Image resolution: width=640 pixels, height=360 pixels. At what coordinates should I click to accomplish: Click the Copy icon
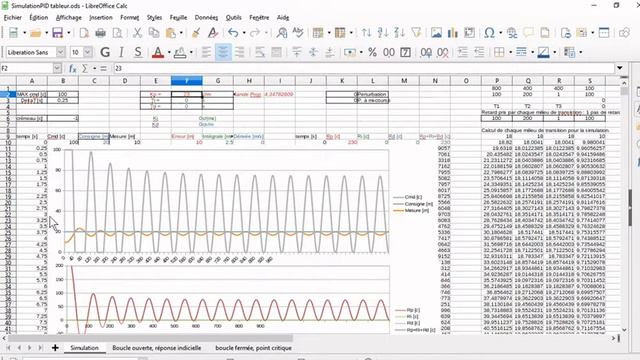point(154,33)
